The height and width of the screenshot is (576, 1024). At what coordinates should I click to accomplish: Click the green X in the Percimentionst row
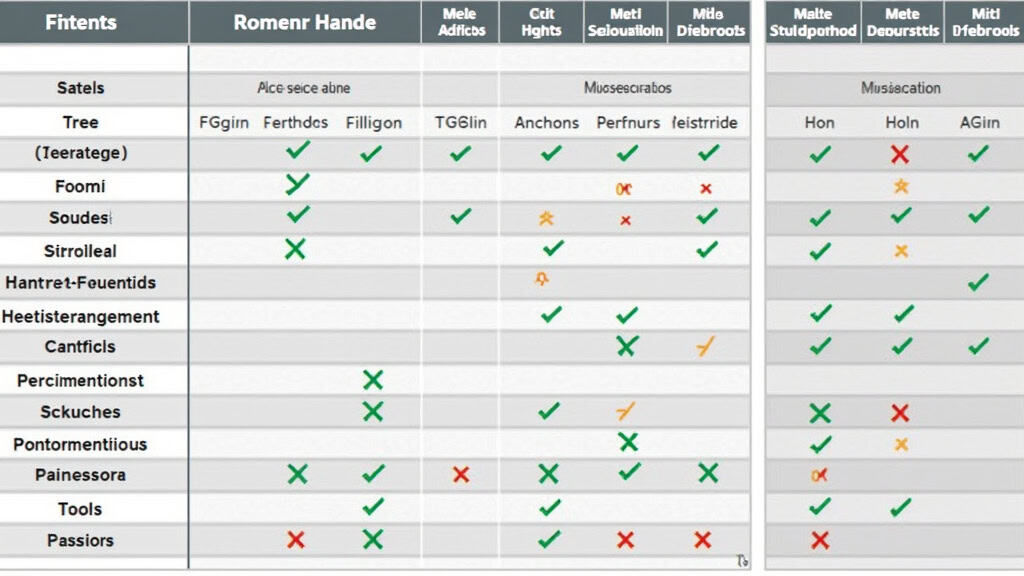[x=373, y=380]
